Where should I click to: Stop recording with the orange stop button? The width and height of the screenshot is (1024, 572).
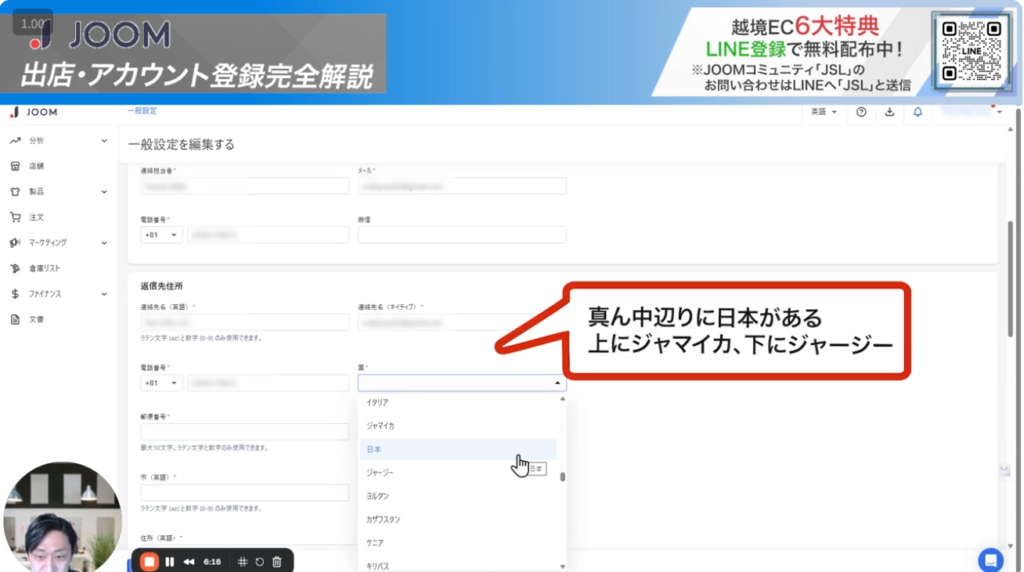click(x=149, y=562)
